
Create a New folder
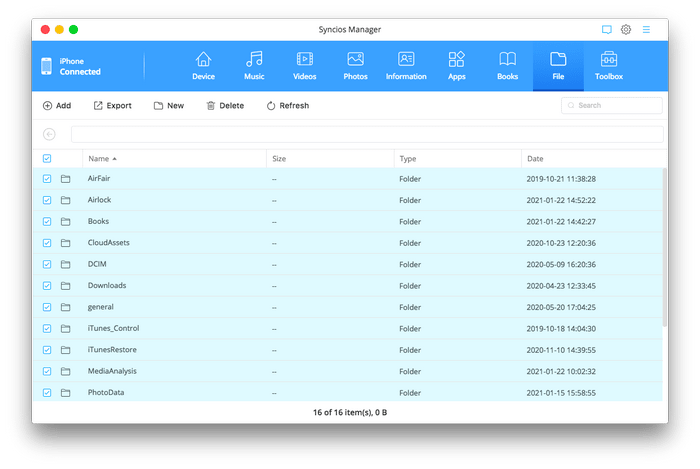click(x=169, y=106)
